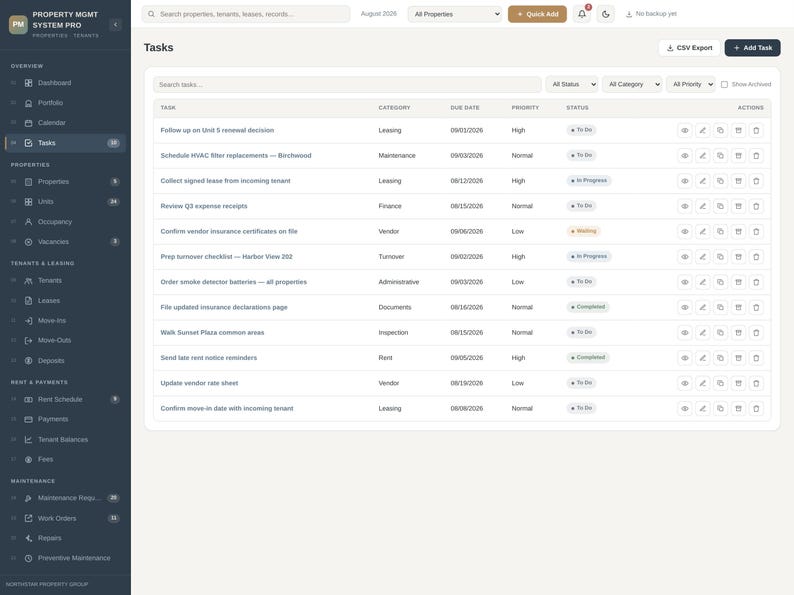
Task: Click the CSV Export button
Action: click(689, 48)
